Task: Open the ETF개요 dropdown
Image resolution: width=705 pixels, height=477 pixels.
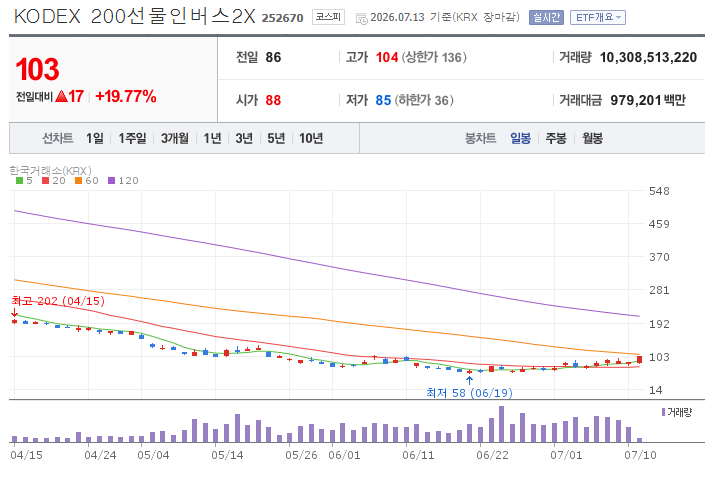Action: pos(598,18)
